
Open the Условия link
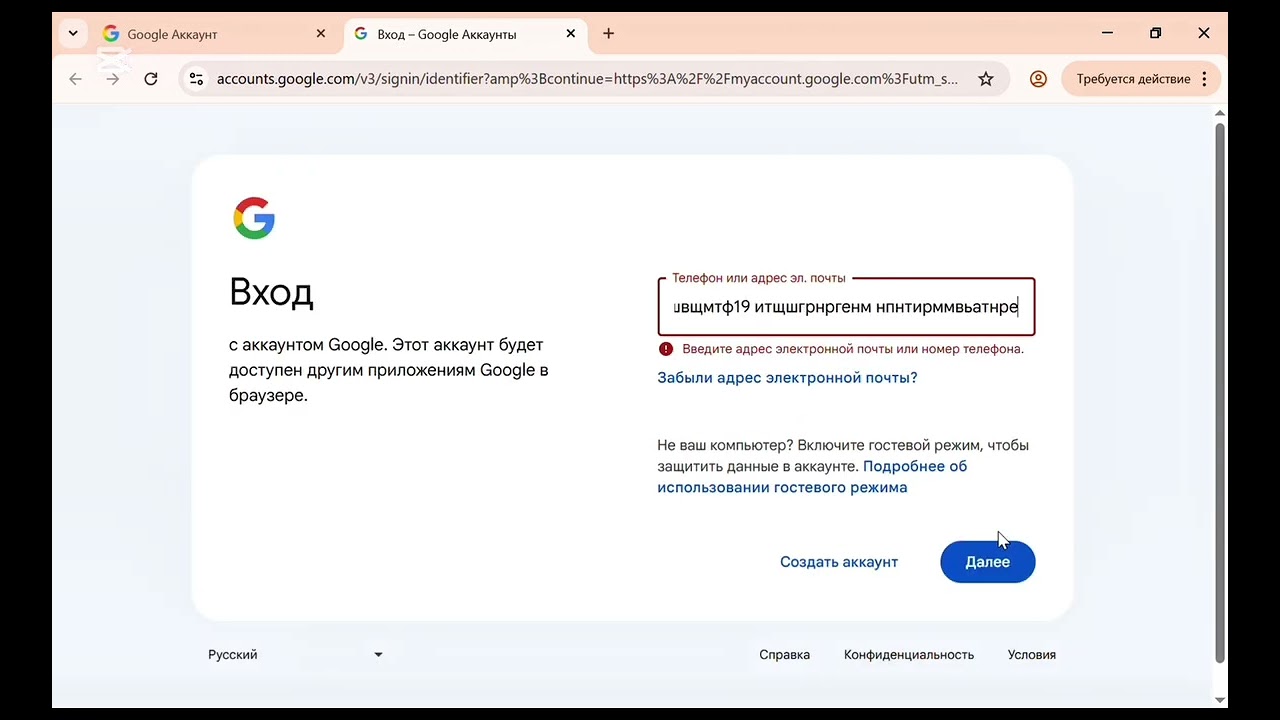tap(1032, 655)
